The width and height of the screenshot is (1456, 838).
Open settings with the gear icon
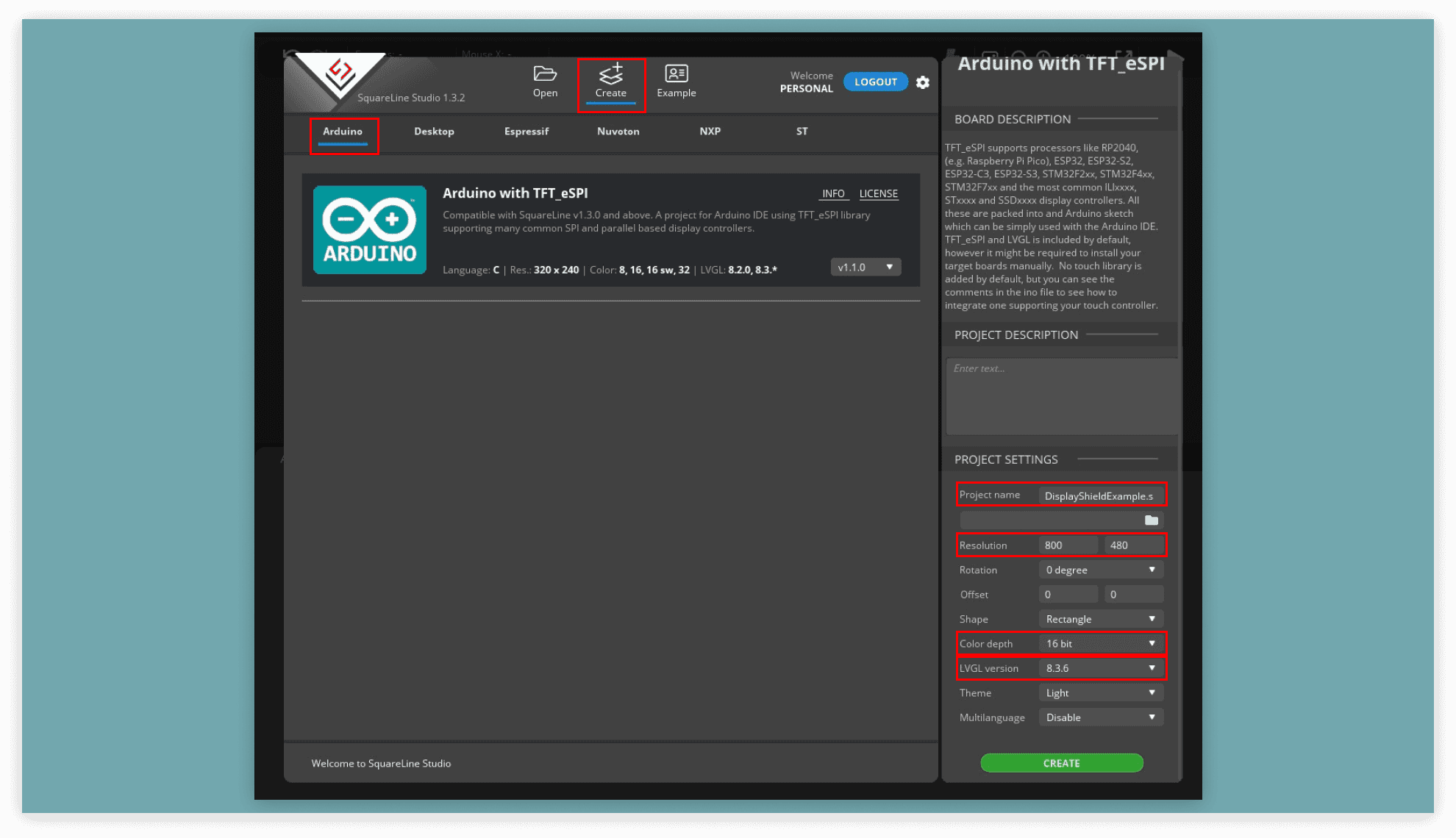pyautogui.click(x=923, y=82)
